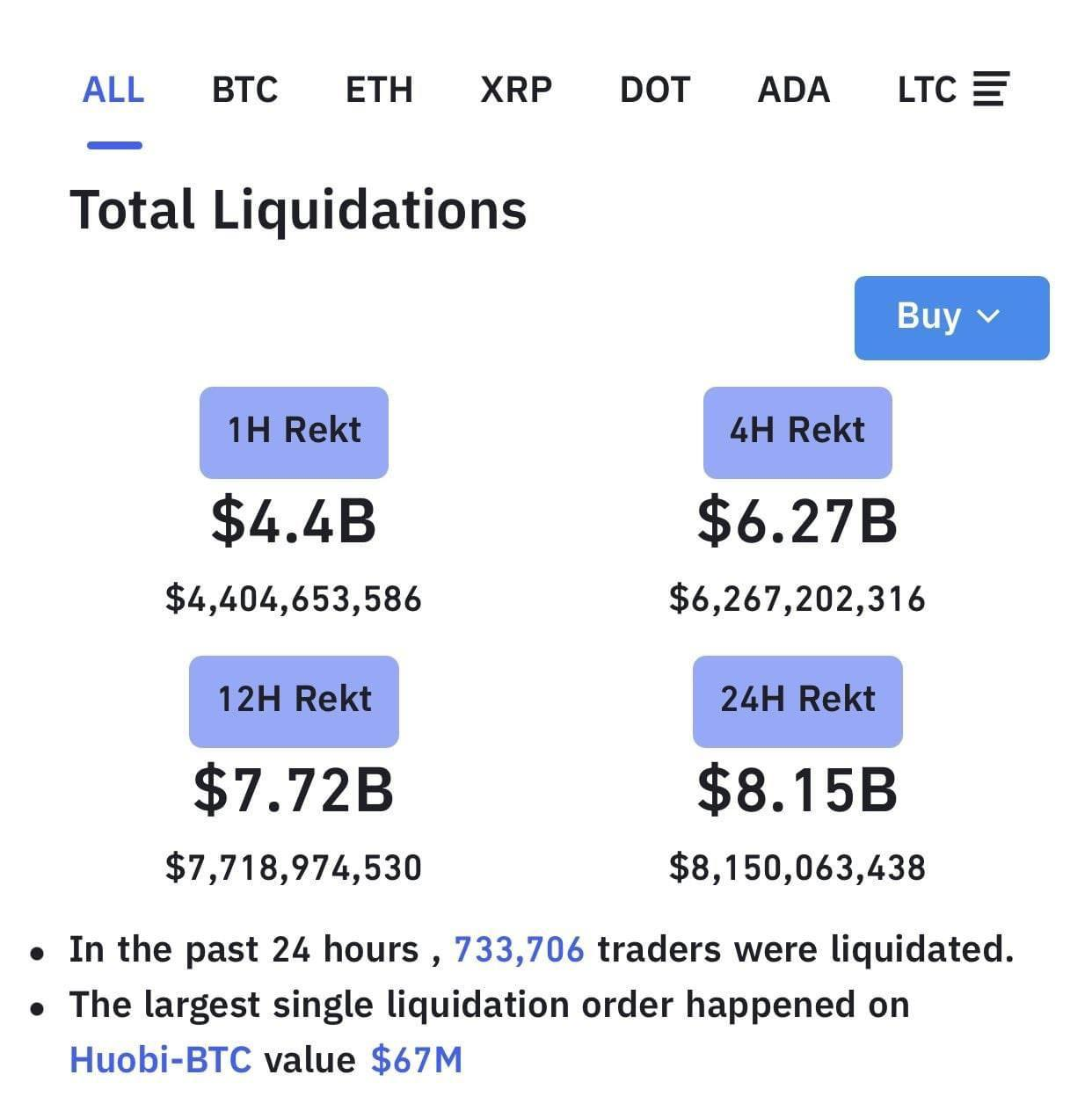Click the 12H Rekt badge

(x=294, y=701)
